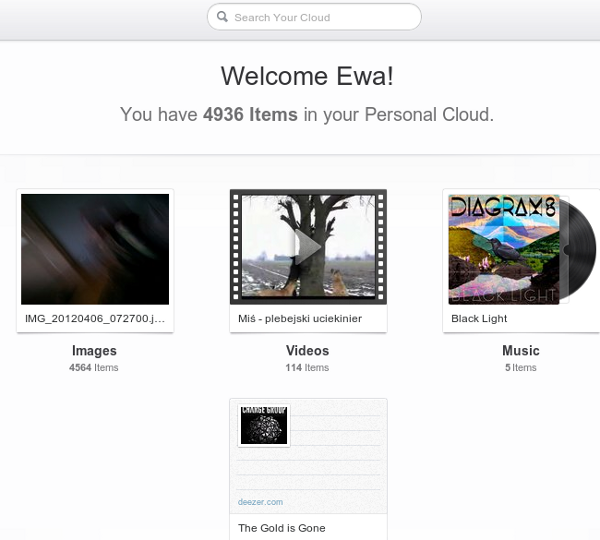Click the magnifier icon in search bar
This screenshot has height=540, width=600.
(x=222, y=16)
